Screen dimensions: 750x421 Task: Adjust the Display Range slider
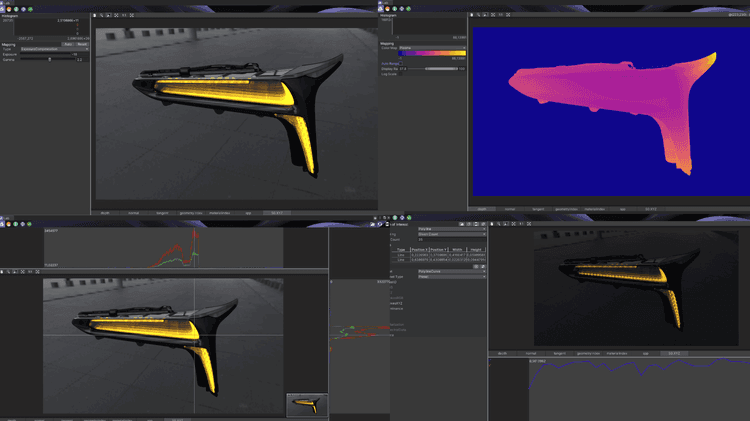pyautogui.click(x=433, y=69)
